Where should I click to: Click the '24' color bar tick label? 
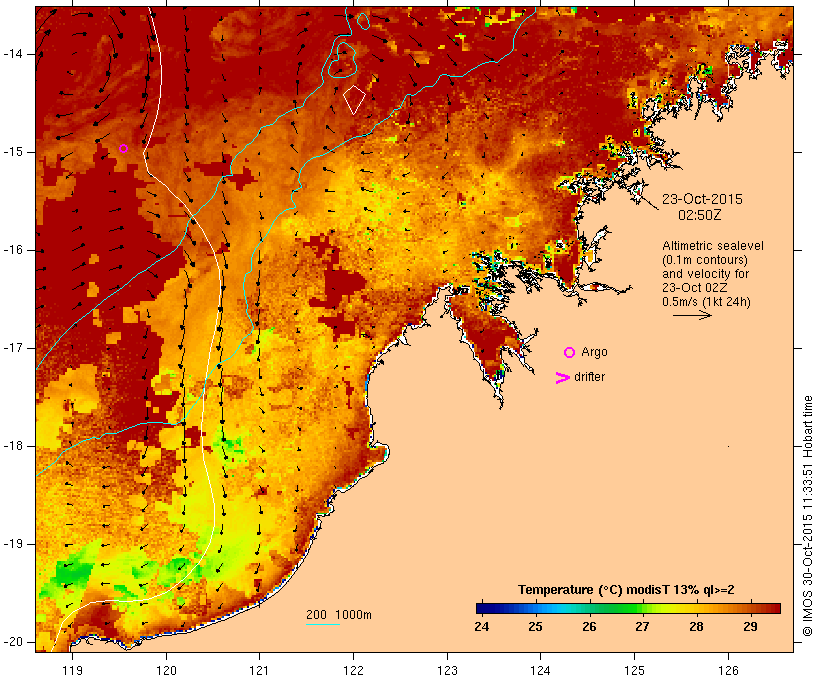pyautogui.click(x=482, y=627)
